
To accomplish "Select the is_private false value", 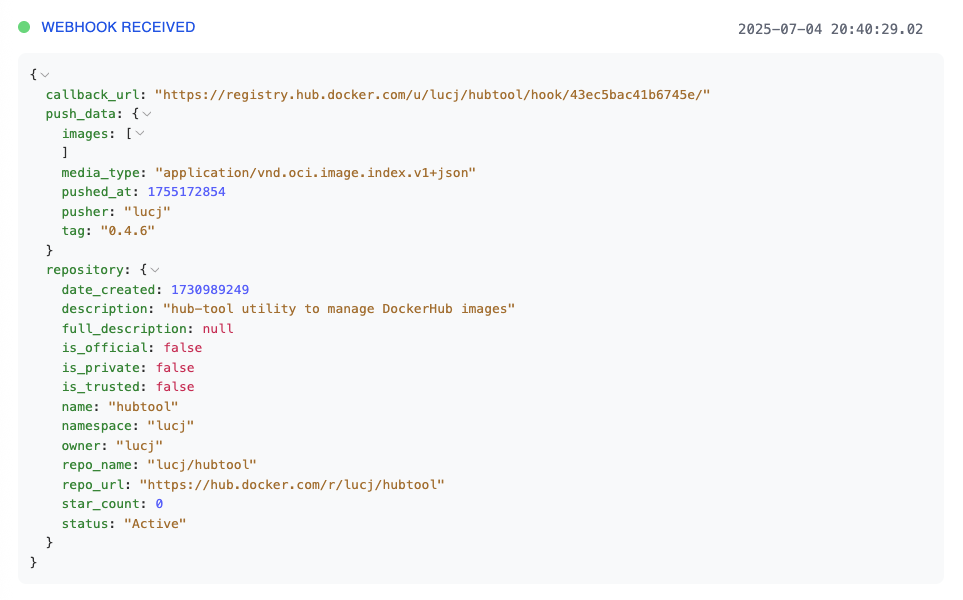I will pyautogui.click(x=175, y=368).
